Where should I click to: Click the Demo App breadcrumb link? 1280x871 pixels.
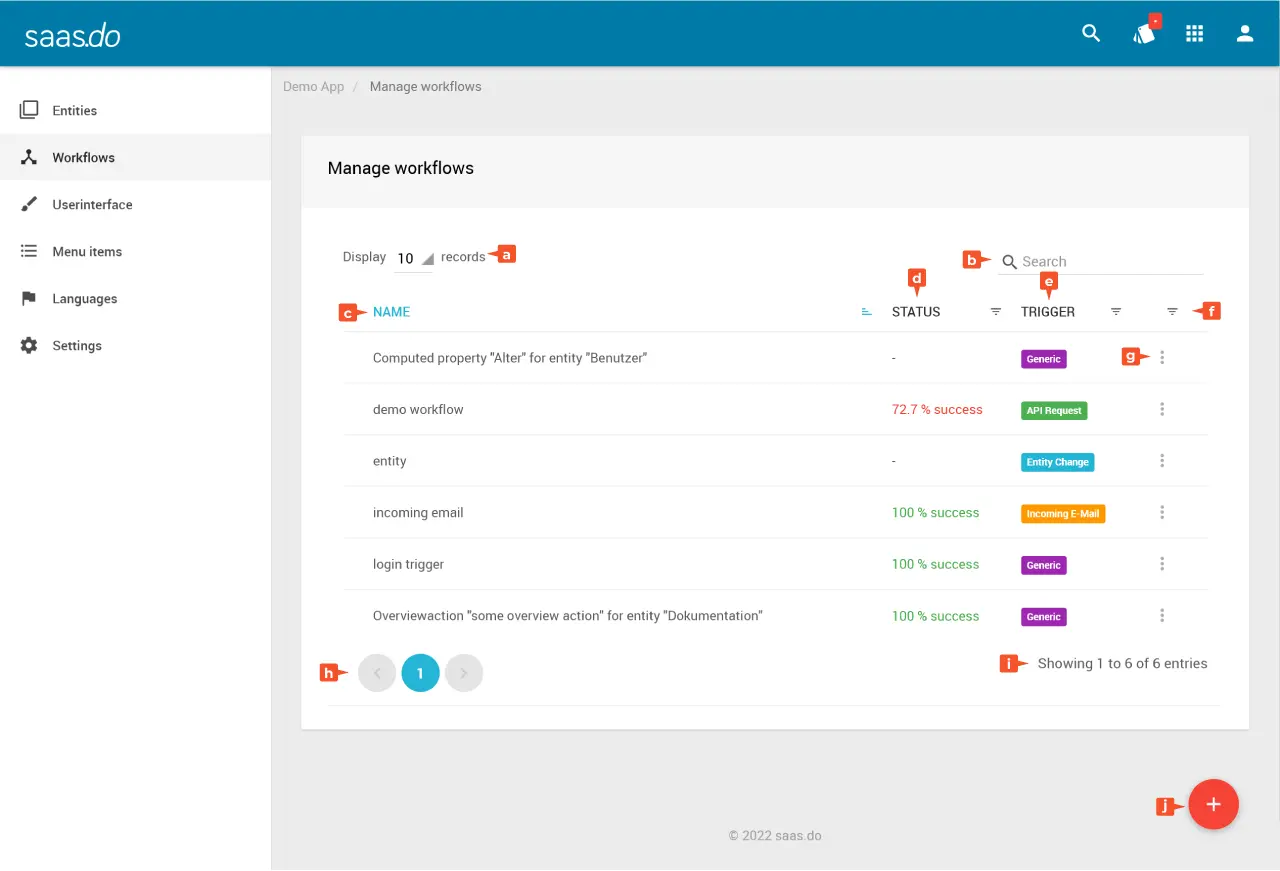(313, 87)
